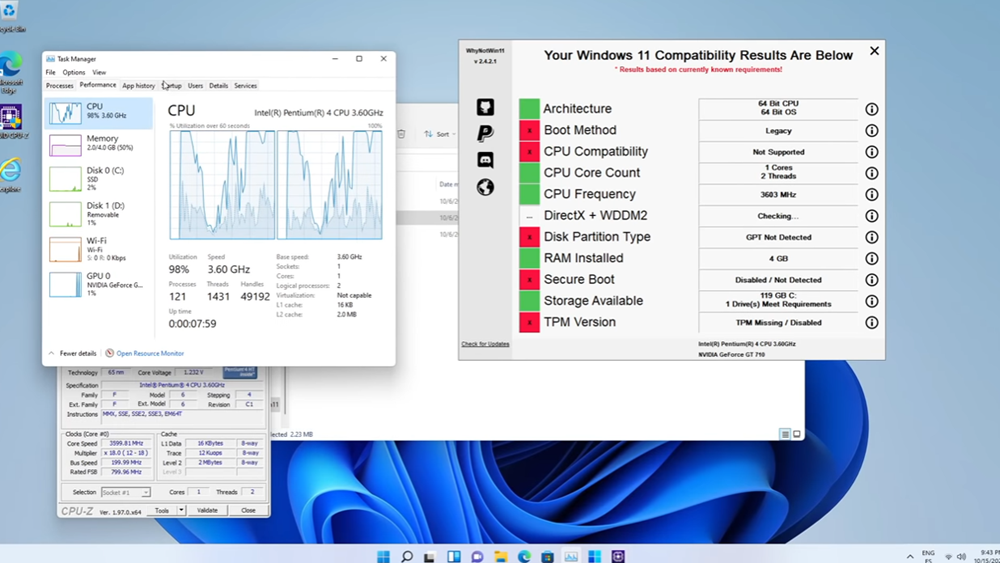Show hidden tray icons chevron
The height and width of the screenshot is (563, 1000).
click(x=909, y=557)
